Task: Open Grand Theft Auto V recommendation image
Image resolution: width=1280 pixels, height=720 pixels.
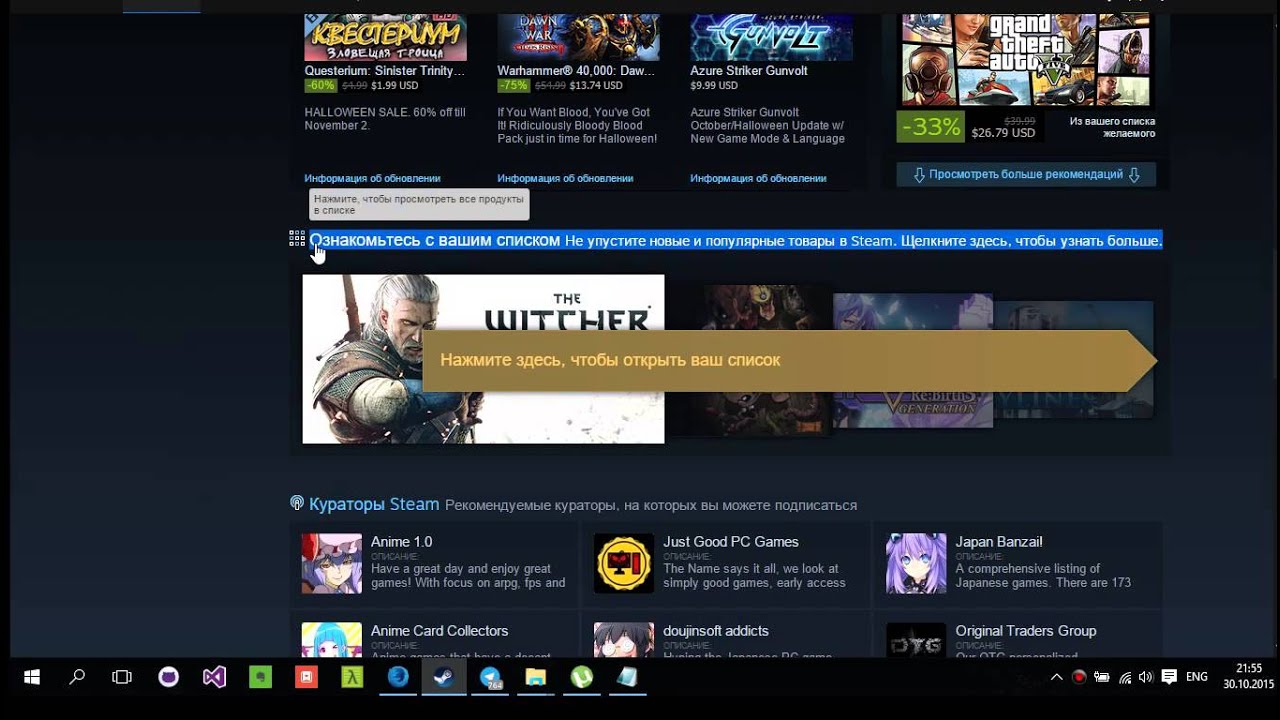Action: [x=1026, y=58]
